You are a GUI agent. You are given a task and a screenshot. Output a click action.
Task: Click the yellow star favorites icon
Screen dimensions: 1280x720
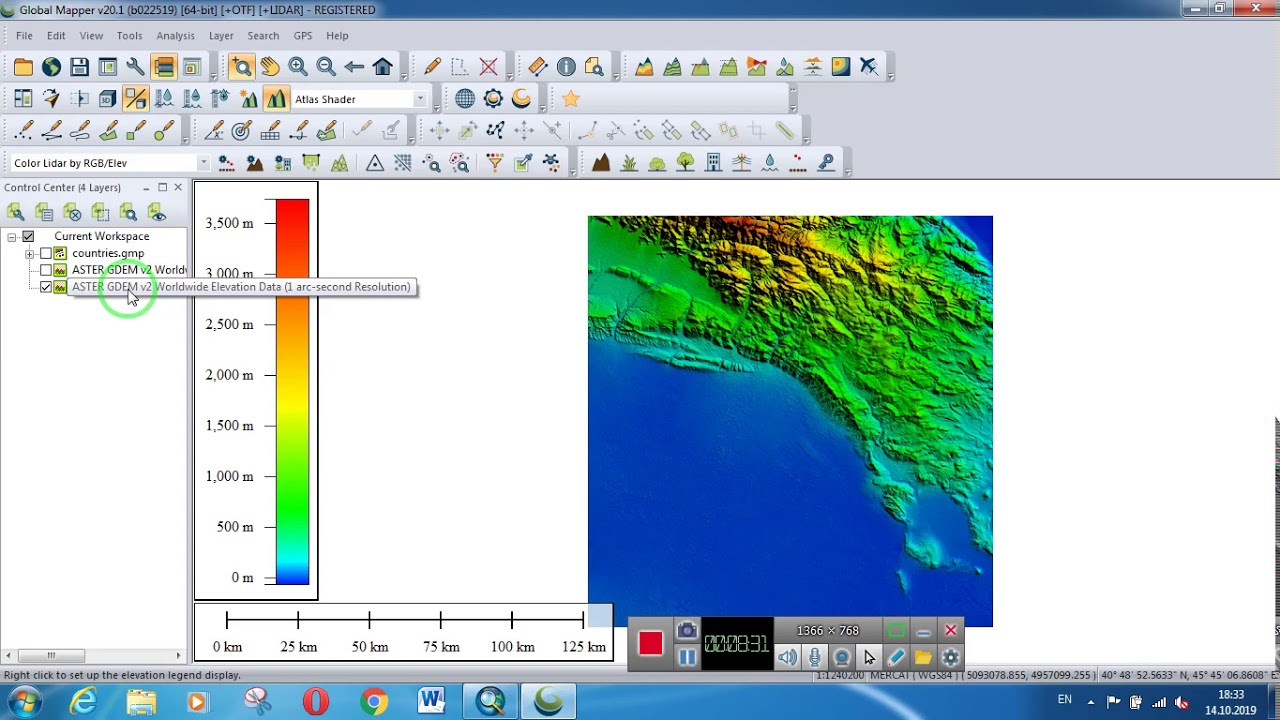click(x=570, y=99)
